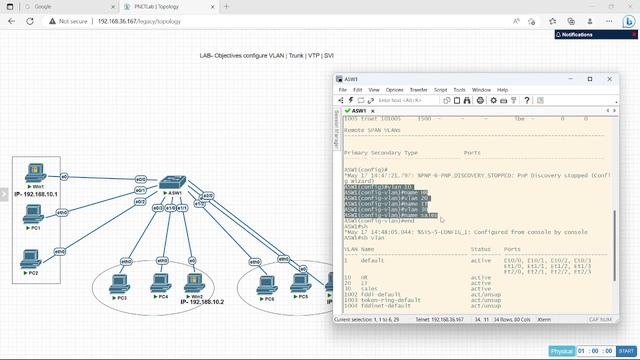The width and height of the screenshot is (640, 360).
Task: Open the View menu in ASW1
Action: [x=373, y=90]
